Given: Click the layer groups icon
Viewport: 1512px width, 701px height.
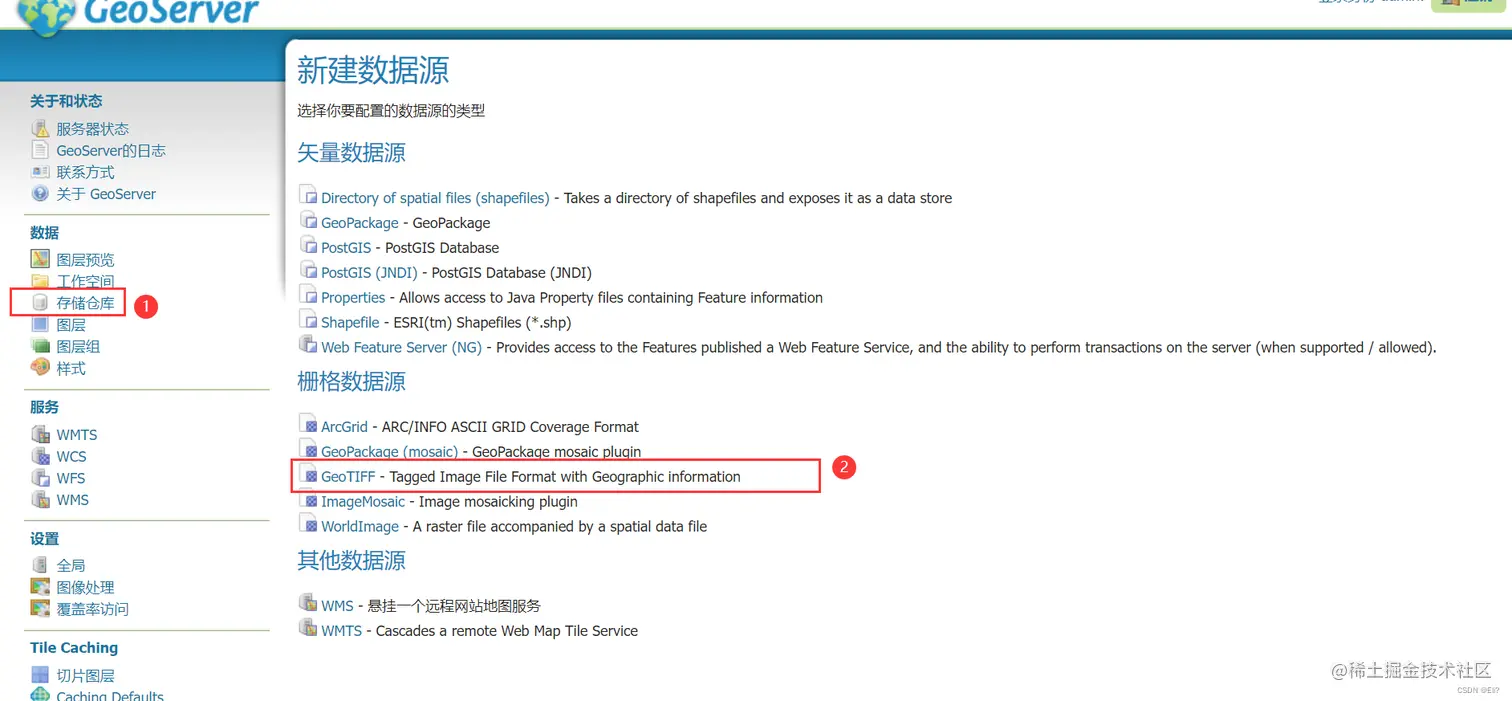Looking at the screenshot, I should [x=40, y=346].
